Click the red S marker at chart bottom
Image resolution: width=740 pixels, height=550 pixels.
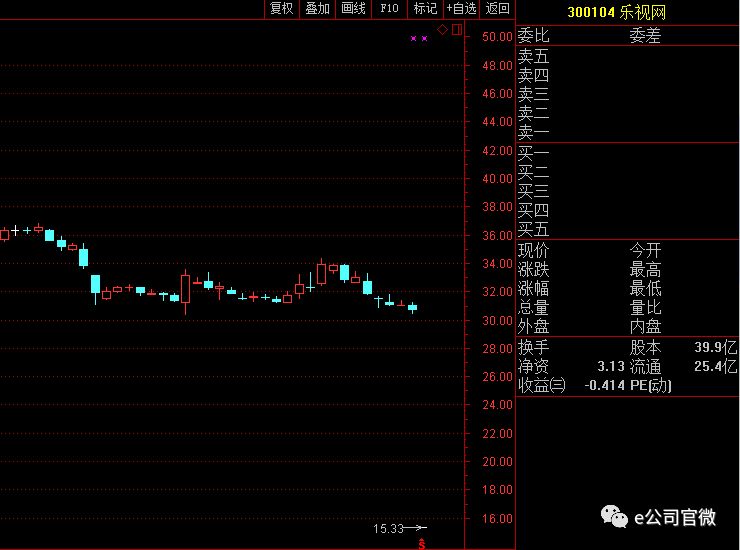pyautogui.click(x=421, y=544)
